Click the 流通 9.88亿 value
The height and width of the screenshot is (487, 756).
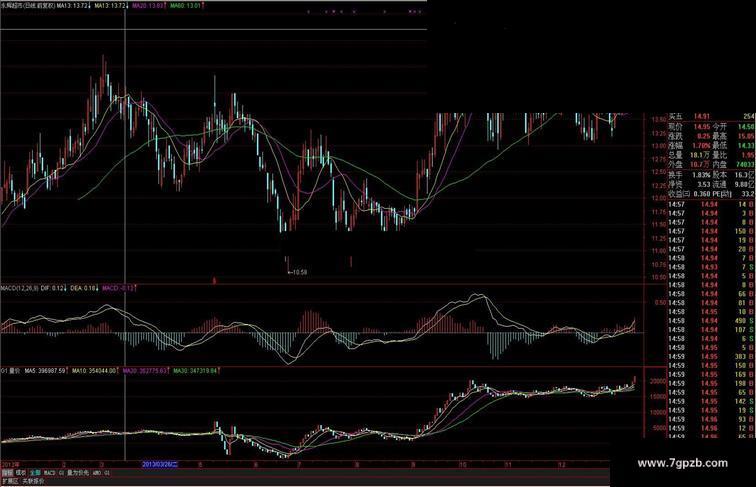pyautogui.click(x=745, y=184)
